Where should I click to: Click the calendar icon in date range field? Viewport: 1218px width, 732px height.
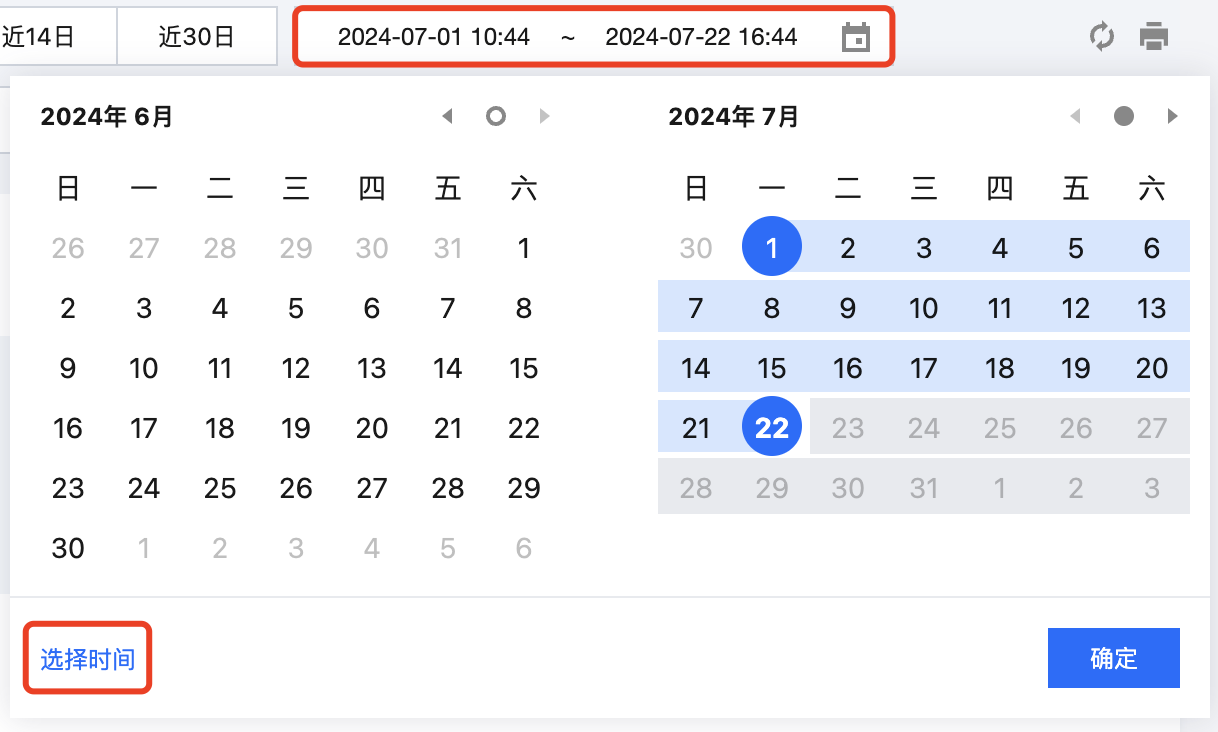(x=856, y=38)
